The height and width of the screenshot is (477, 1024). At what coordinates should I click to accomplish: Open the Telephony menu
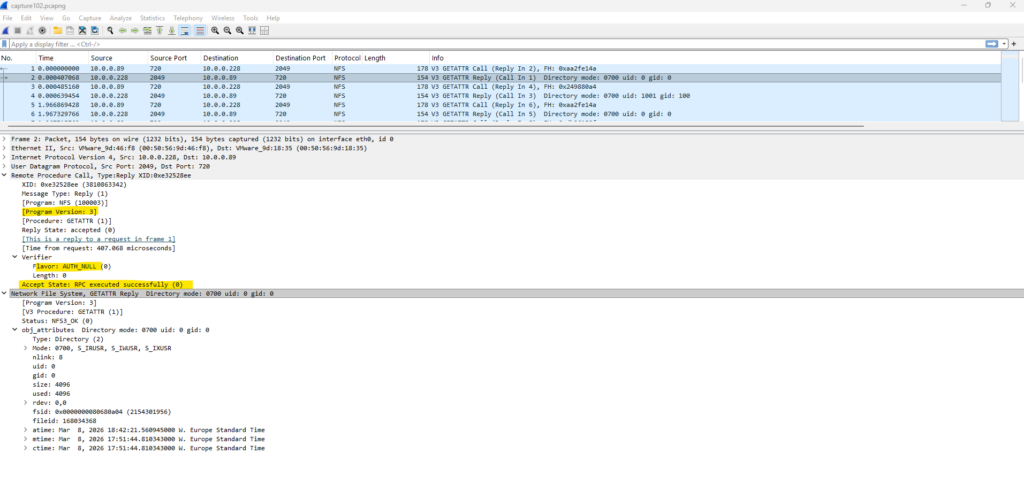(188, 18)
